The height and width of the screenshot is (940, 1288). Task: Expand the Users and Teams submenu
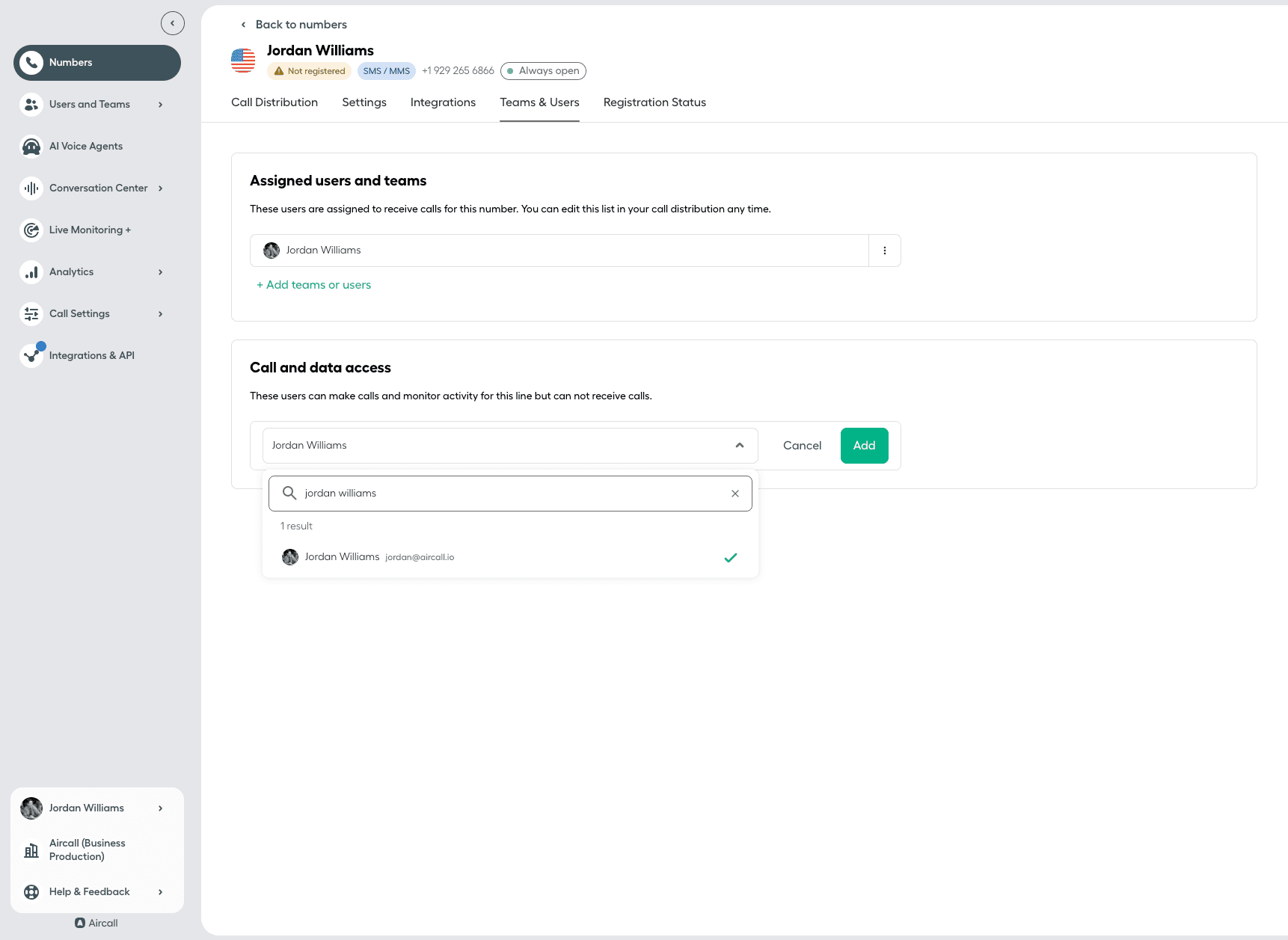pyautogui.click(x=160, y=105)
